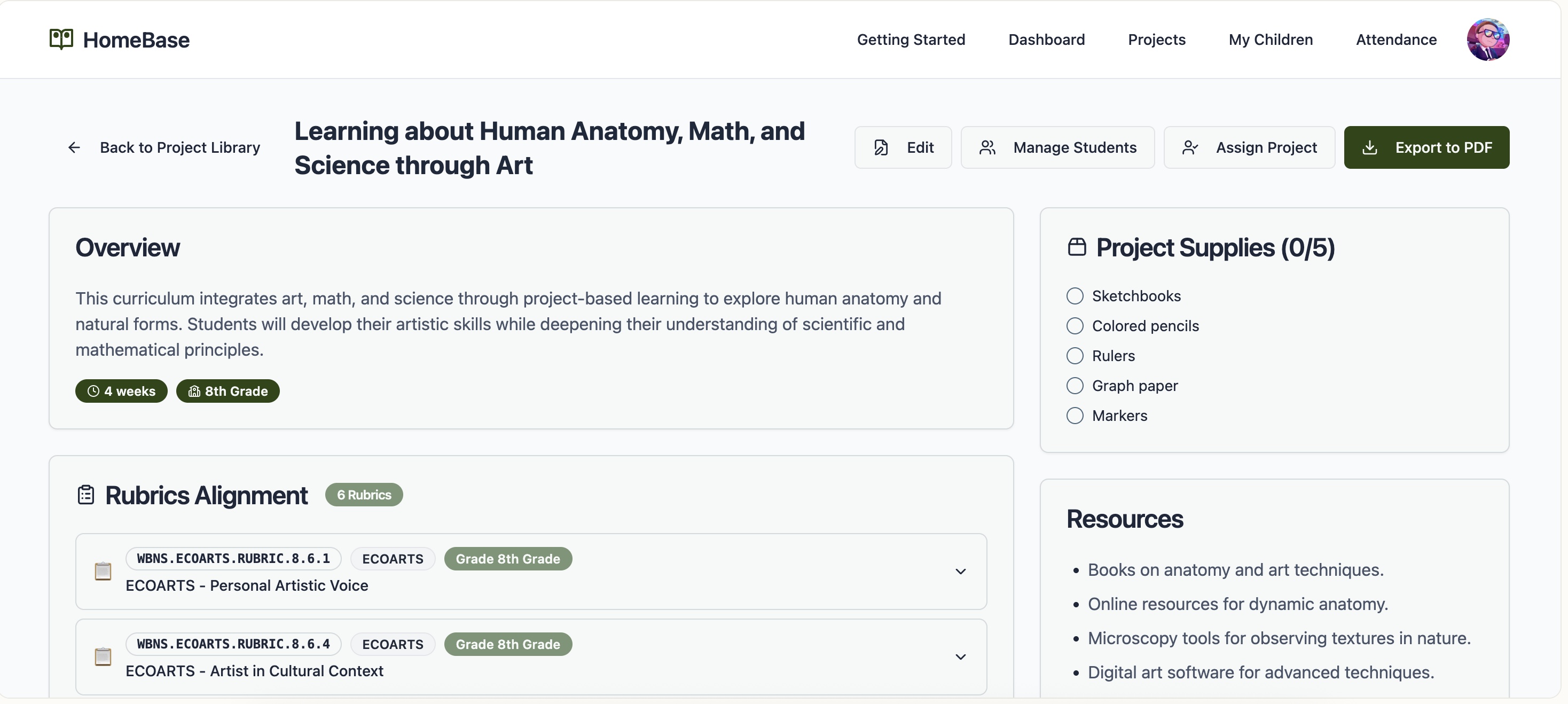Click the clipboard icon beside Rubrics Alignment

click(x=85, y=495)
